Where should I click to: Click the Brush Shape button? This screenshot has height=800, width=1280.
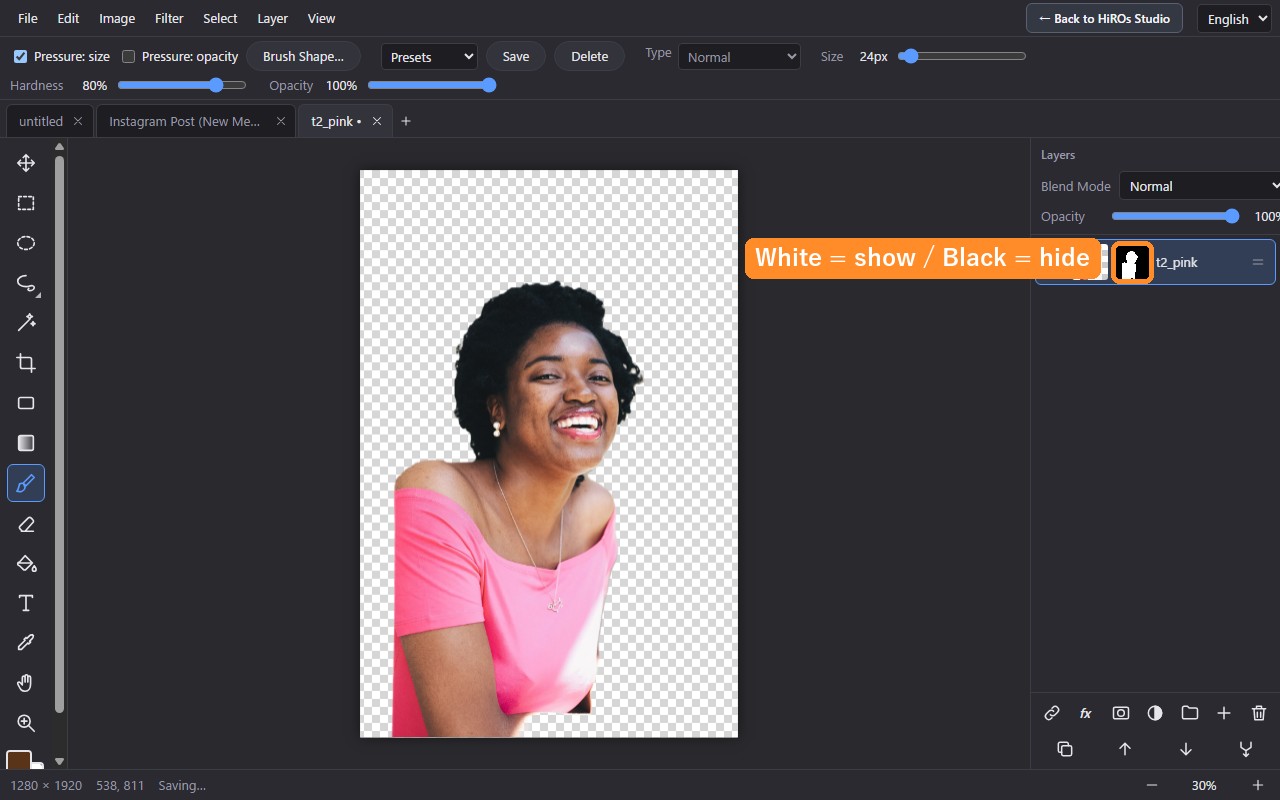point(303,57)
